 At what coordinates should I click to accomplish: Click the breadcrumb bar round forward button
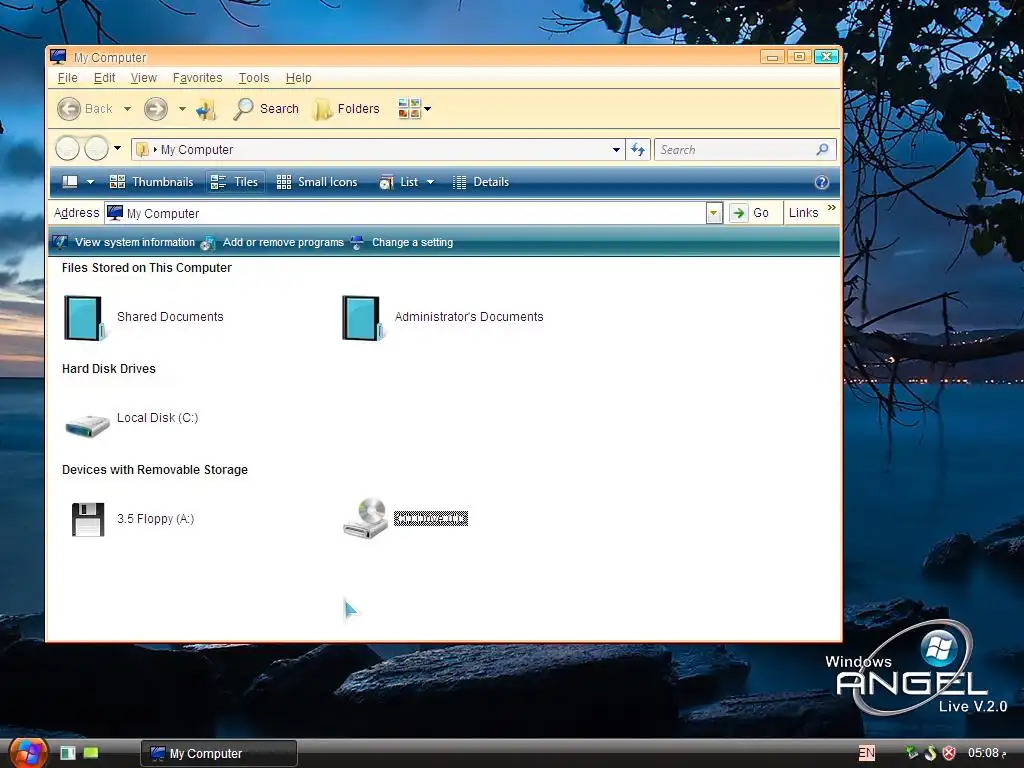[97, 149]
